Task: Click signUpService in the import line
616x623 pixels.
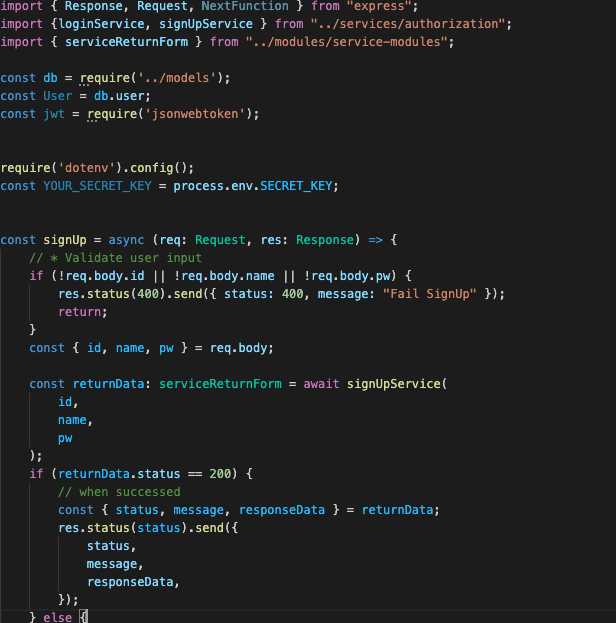Action: 206,24
